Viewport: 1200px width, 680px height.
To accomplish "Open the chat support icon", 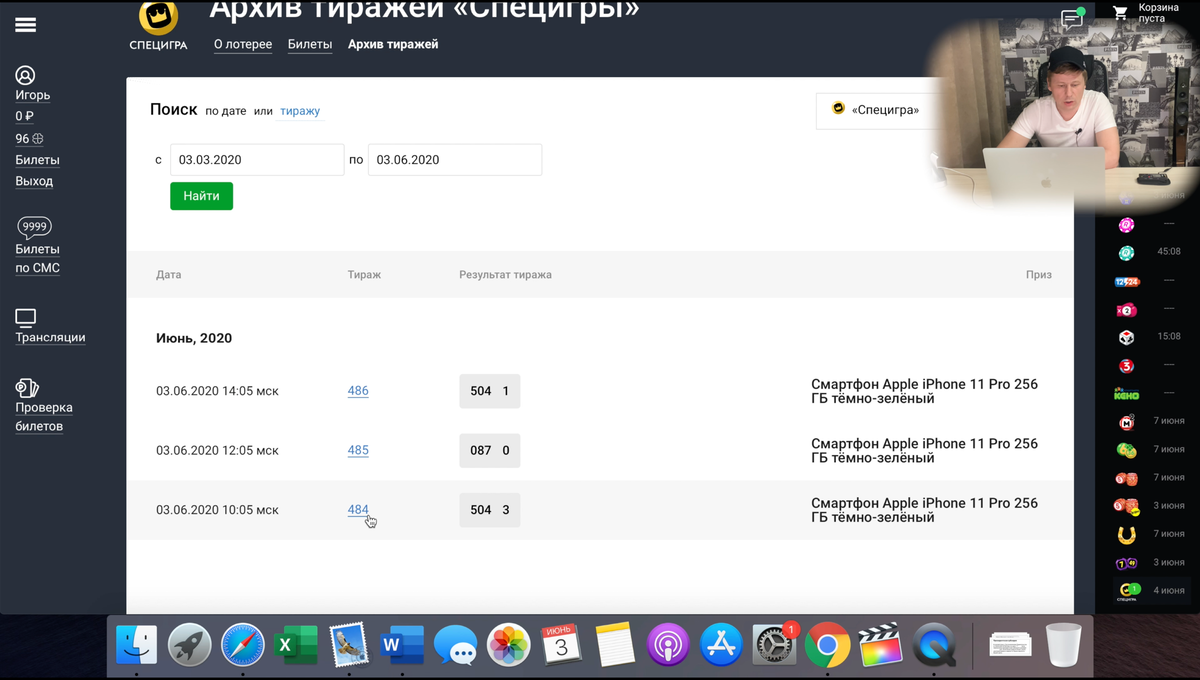I will click(1072, 19).
